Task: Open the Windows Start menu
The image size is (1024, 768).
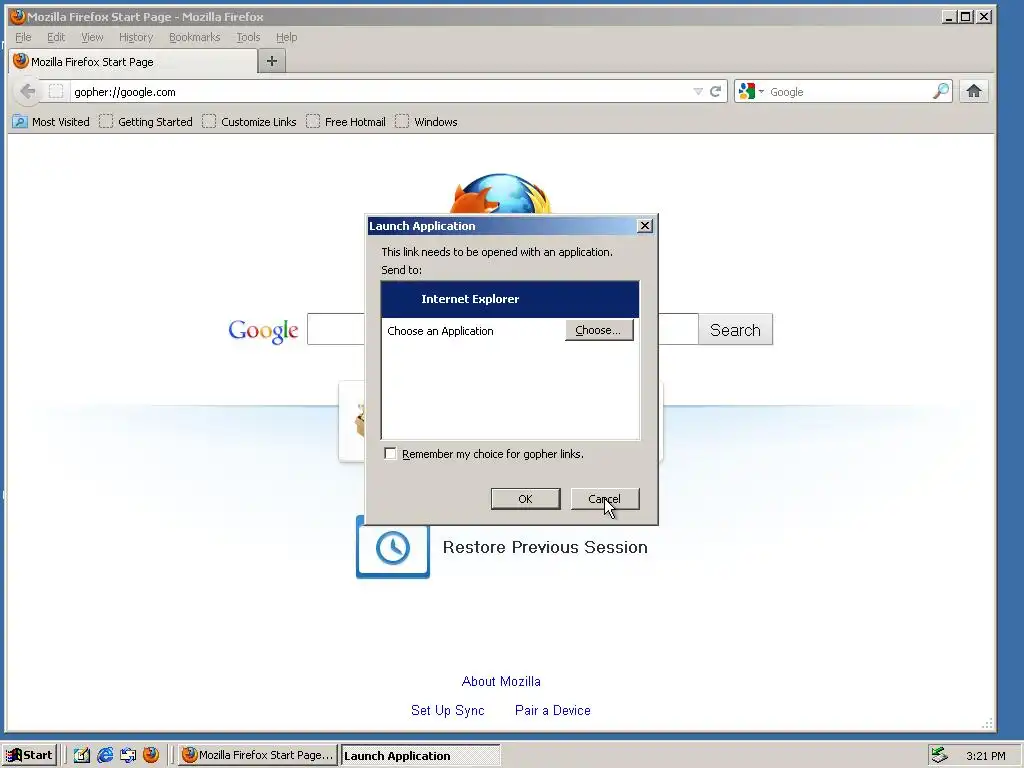Action: (x=30, y=755)
